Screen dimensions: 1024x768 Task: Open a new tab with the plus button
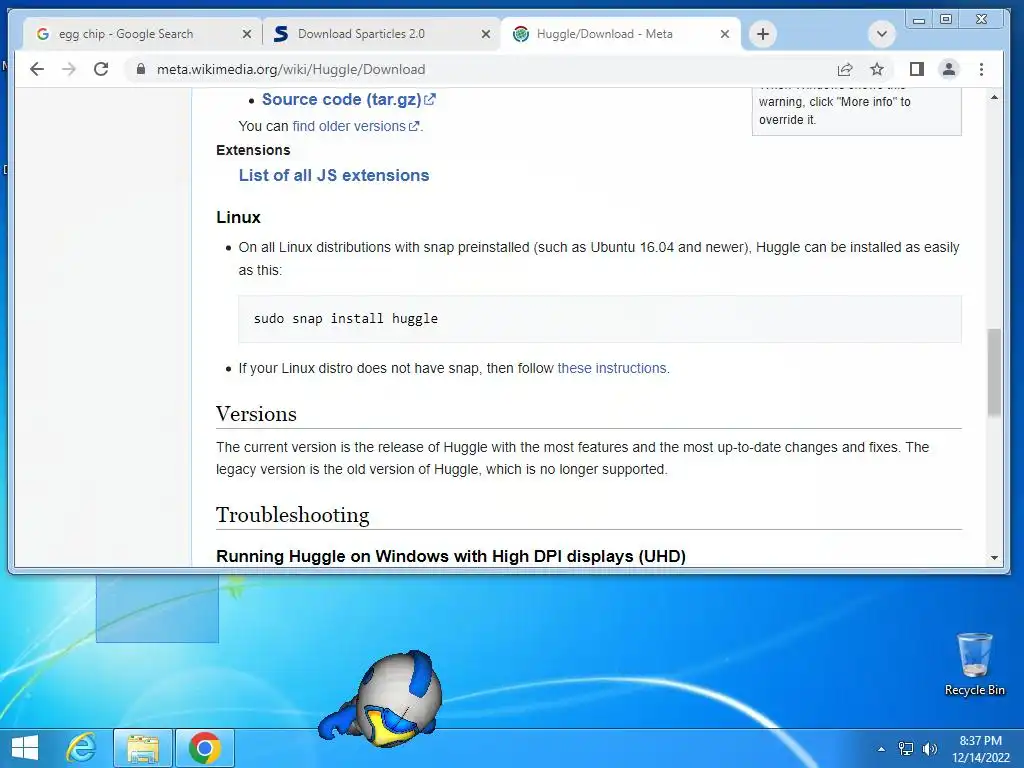(763, 34)
